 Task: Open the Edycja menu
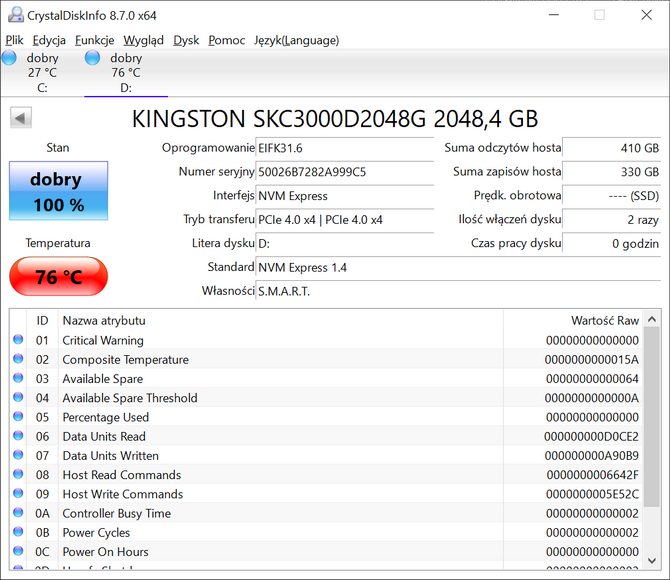tap(49, 40)
